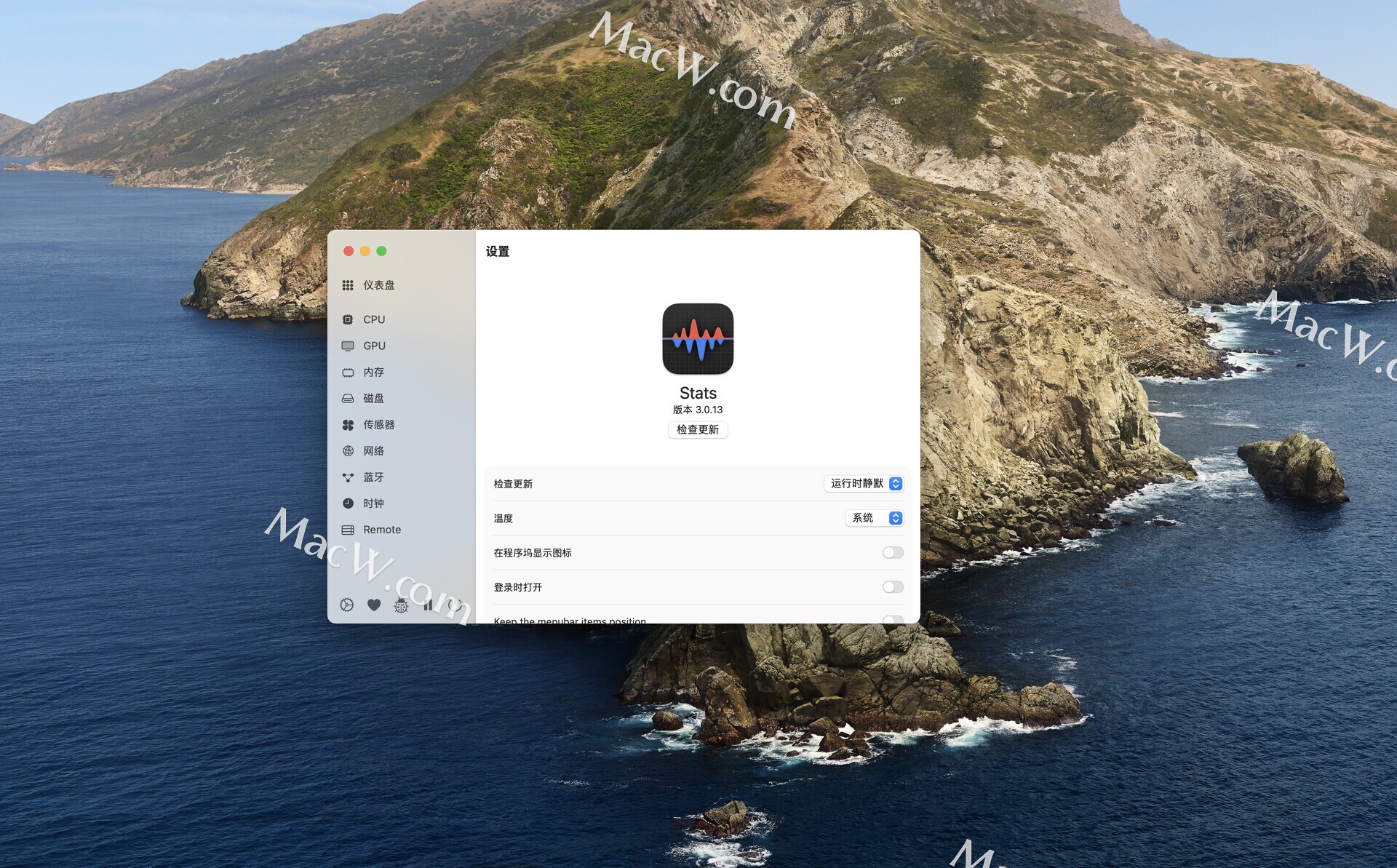Click the 设置 window title
The image size is (1397, 868).
pyautogui.click(x=498, y=252)
